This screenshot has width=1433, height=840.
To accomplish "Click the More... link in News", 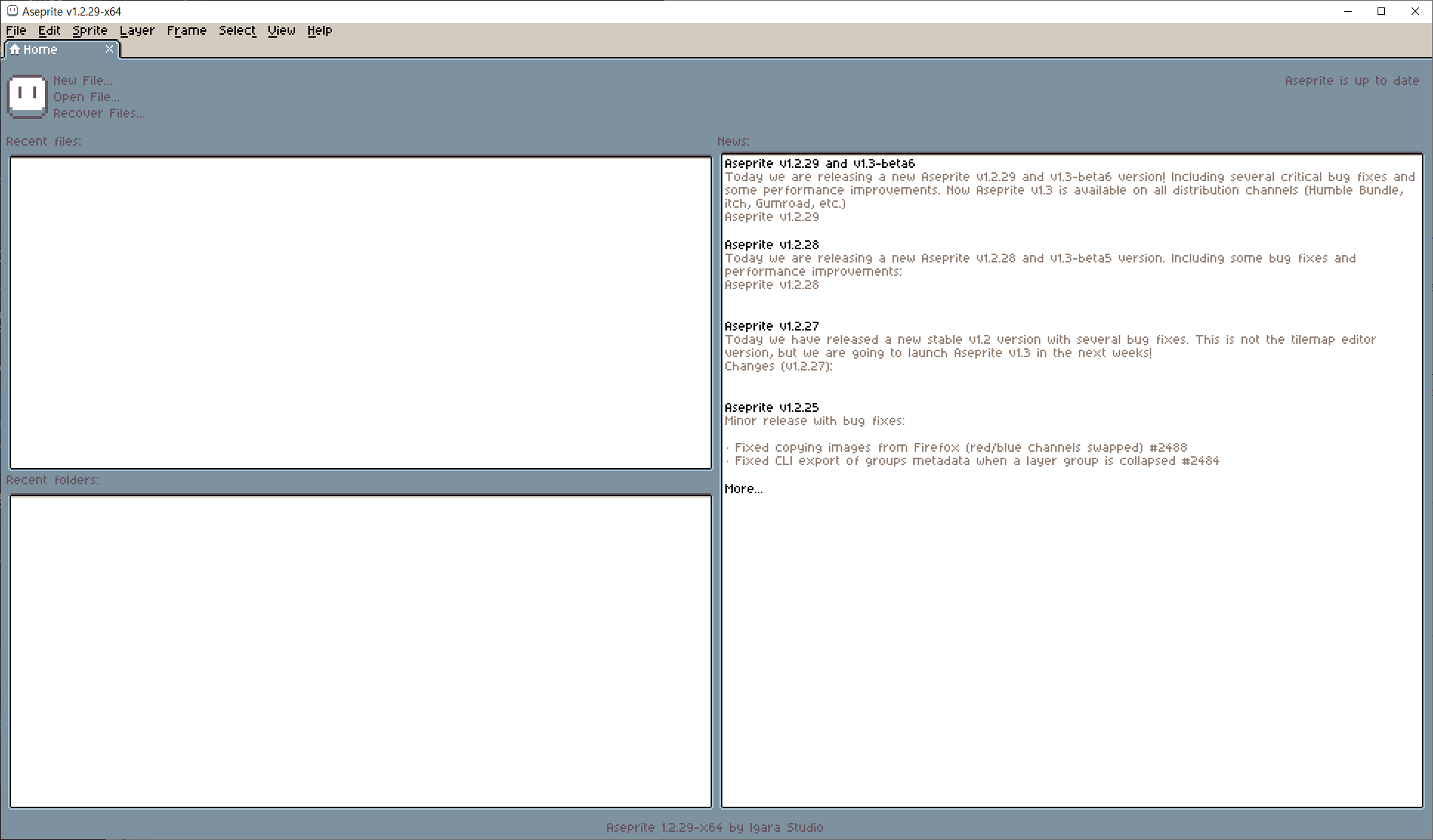I will tap(743, 489).
